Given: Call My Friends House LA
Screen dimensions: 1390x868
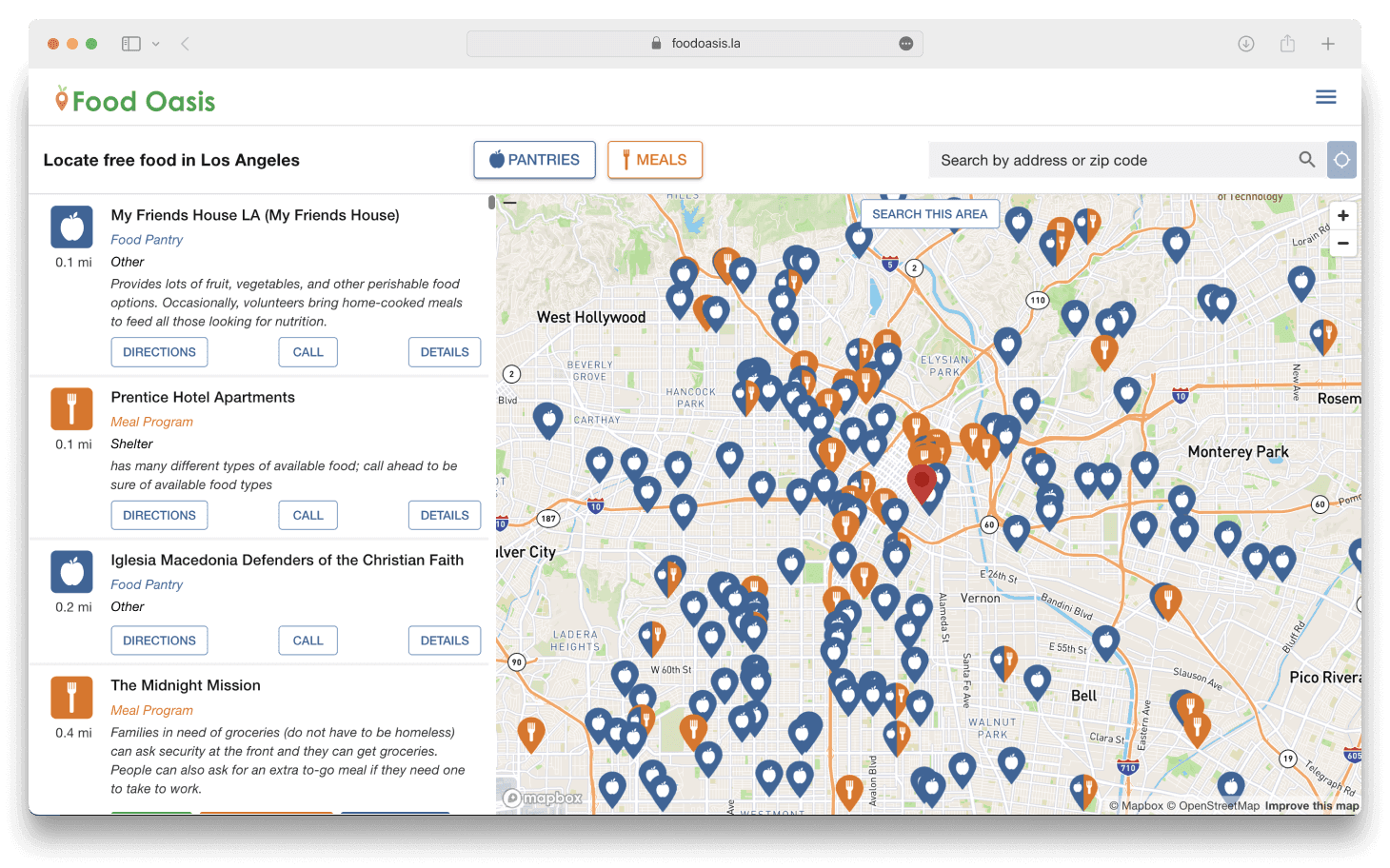Looking at the screenshot, I should pos(308,352).
